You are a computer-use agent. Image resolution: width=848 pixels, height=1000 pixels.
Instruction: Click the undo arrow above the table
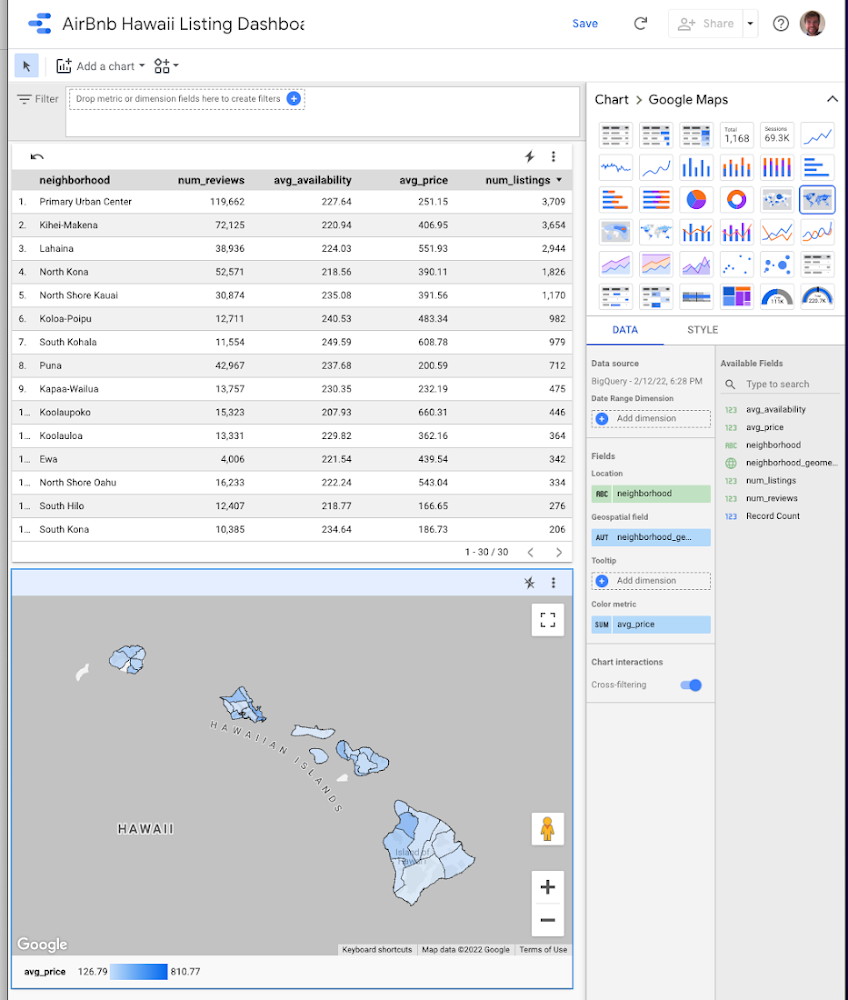(37, 156)
